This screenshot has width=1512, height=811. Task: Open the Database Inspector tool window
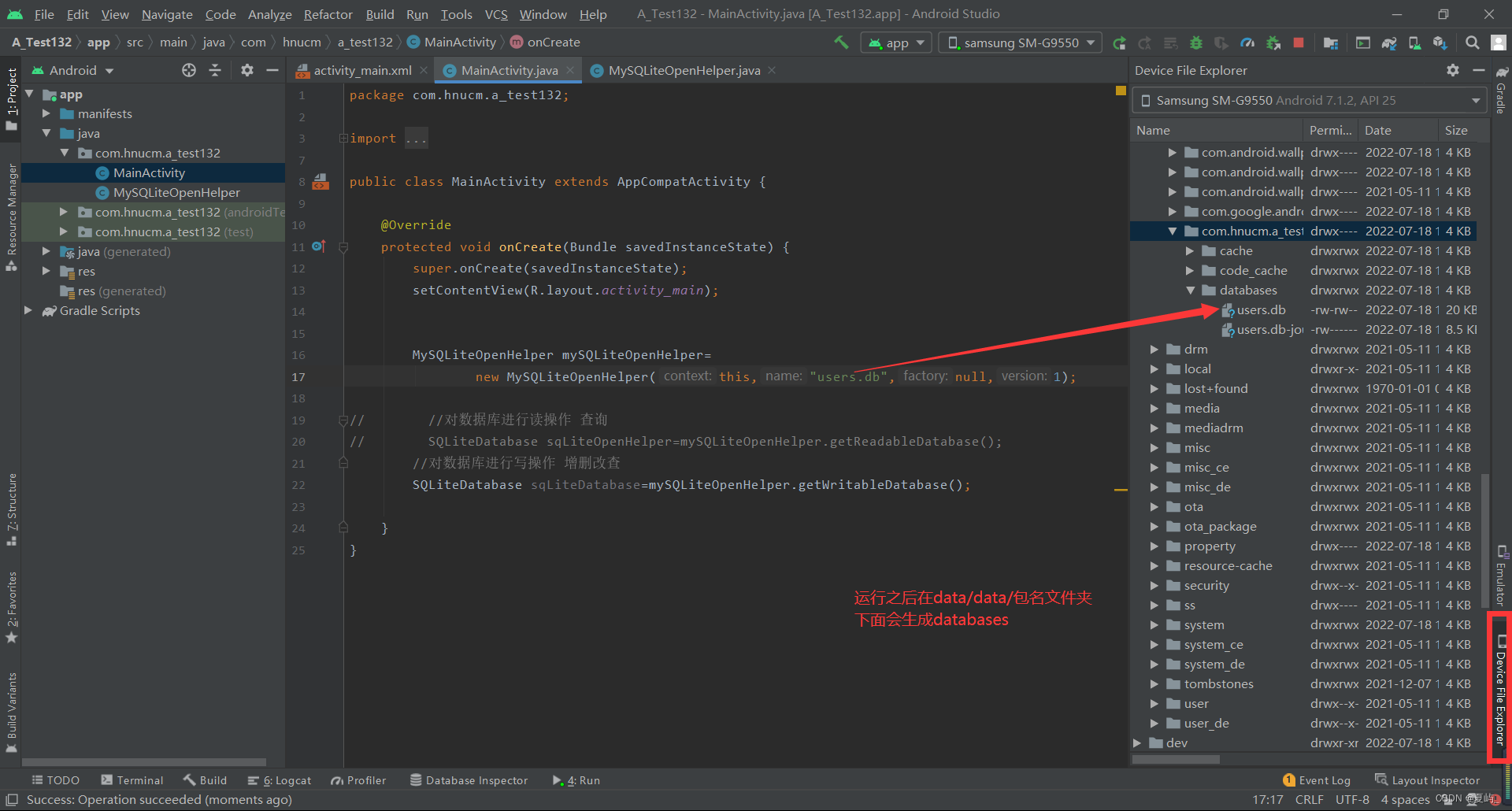[x=469, y=780]
